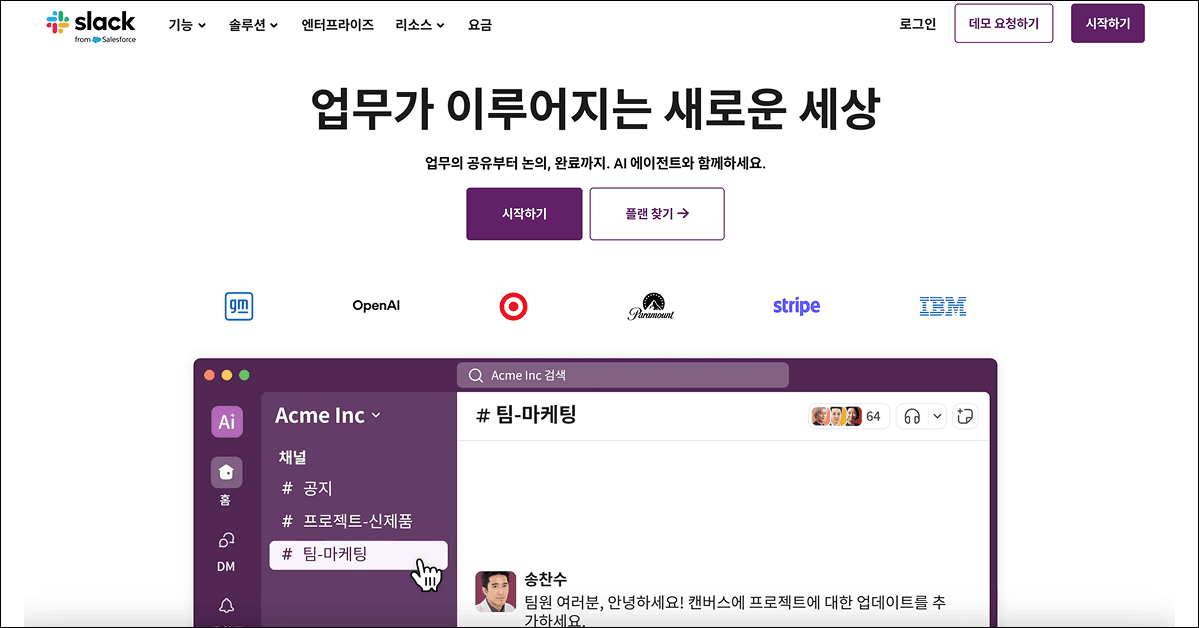1199x628 pixels.
Task: Click the sender name 송찬수
Action: 545,579
